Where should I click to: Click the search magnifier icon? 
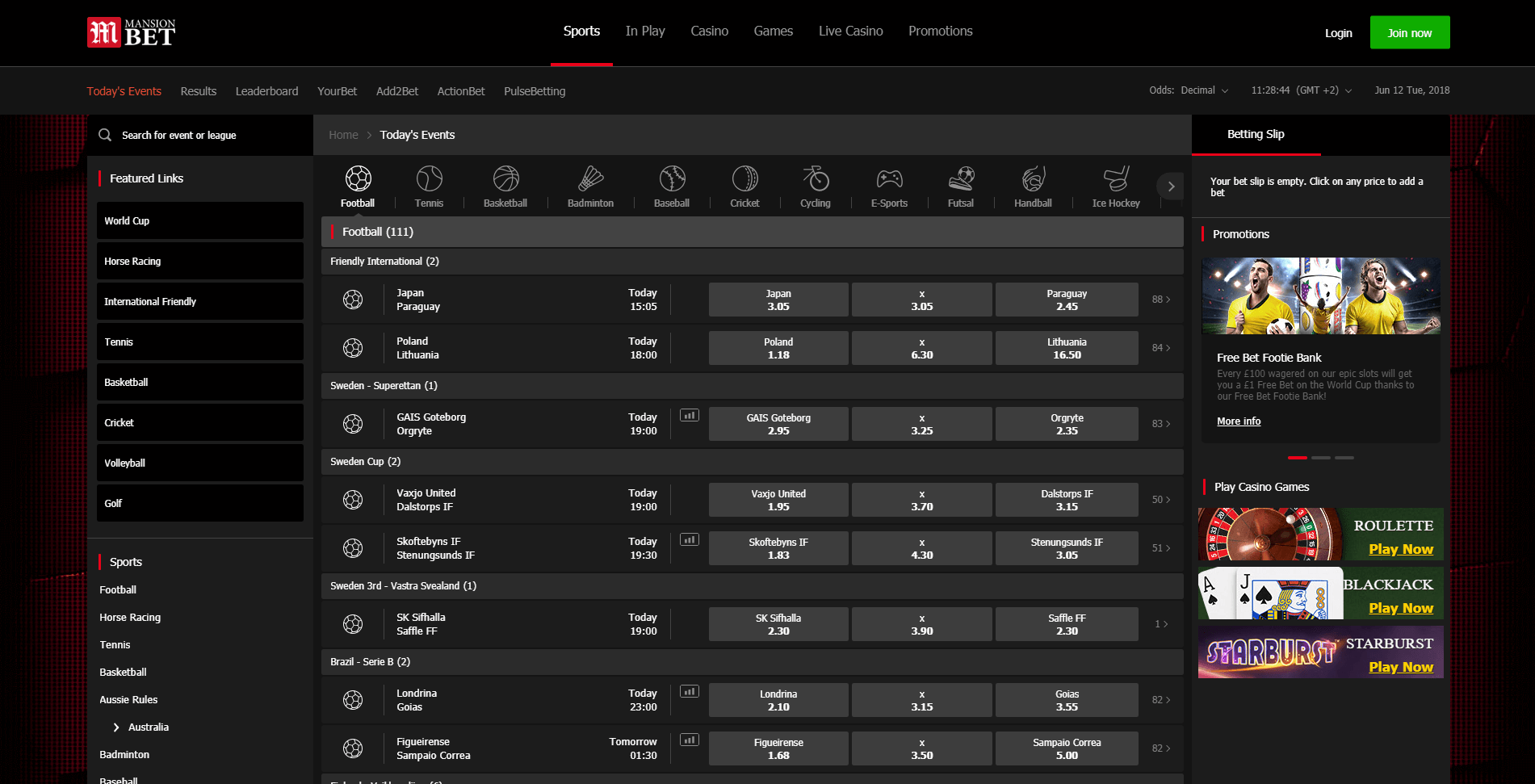coord(105,135)
